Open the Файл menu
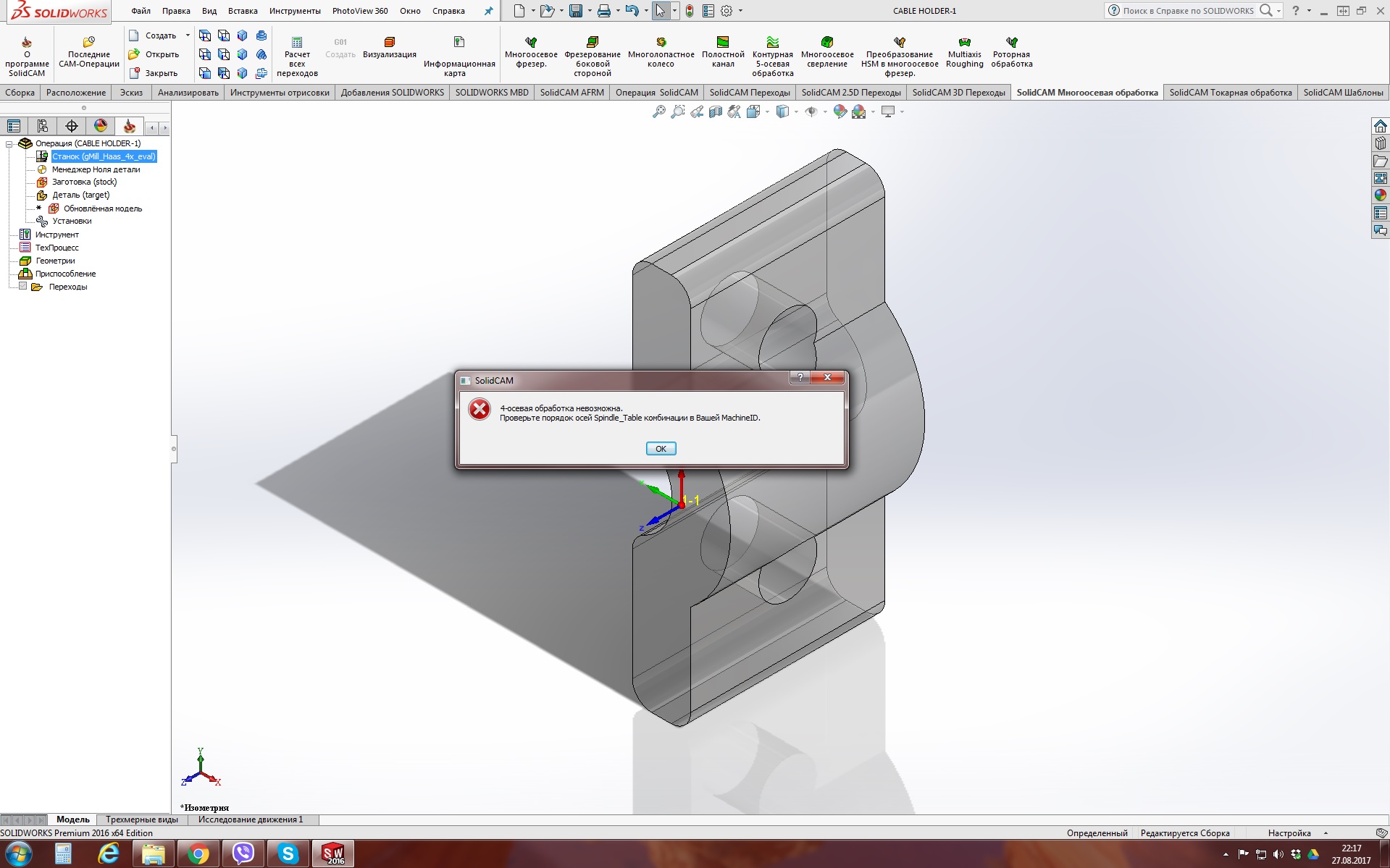Screen dimensions: 1390x868 141,11
